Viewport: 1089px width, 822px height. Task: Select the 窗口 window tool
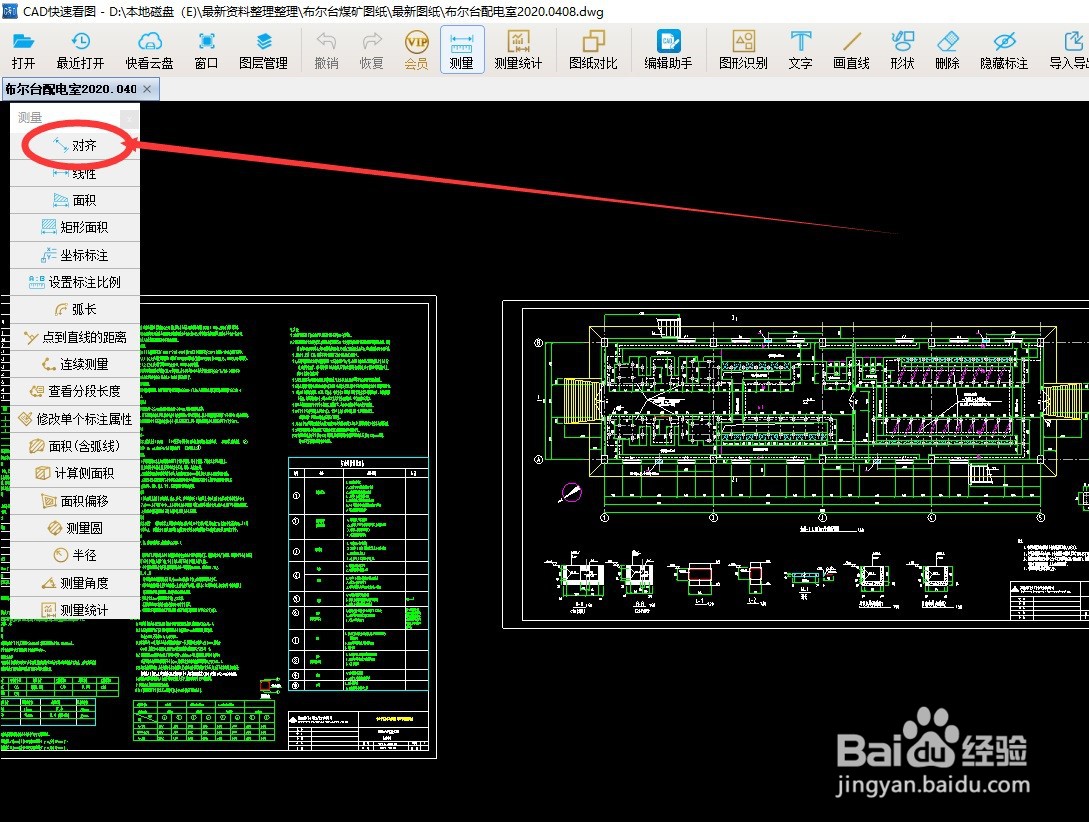click(206, 50)
